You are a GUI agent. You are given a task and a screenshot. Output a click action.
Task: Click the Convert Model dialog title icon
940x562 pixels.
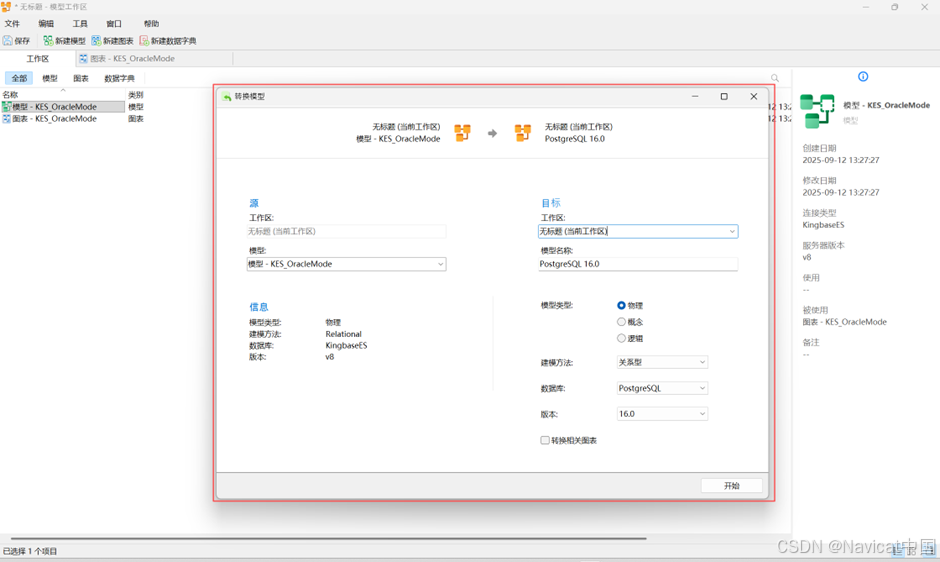click(227, 97)
